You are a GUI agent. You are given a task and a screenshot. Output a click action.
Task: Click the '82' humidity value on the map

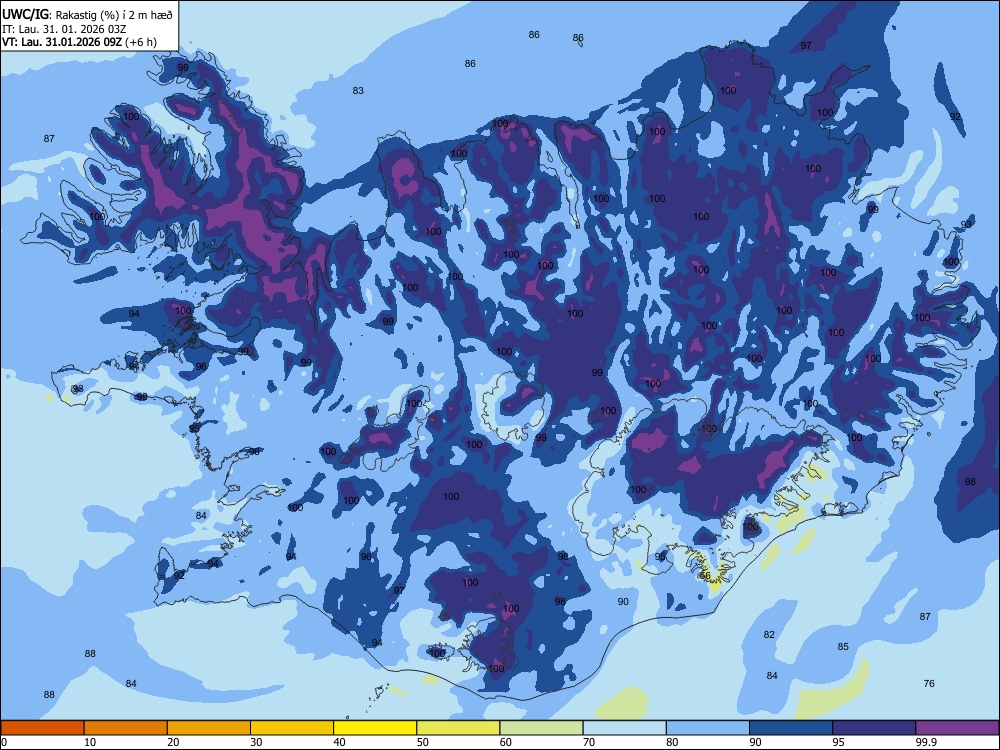(769, 634)
